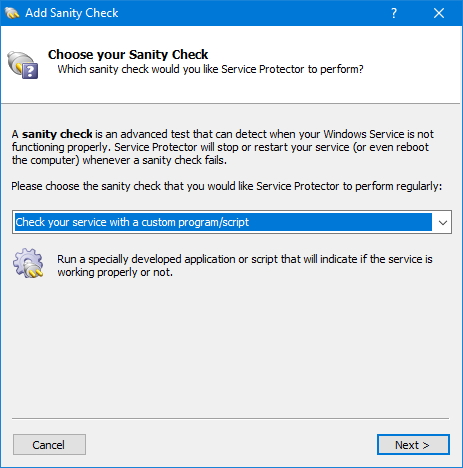
Task: Open context help with the question mark button
Action: [x=394, y=13]
